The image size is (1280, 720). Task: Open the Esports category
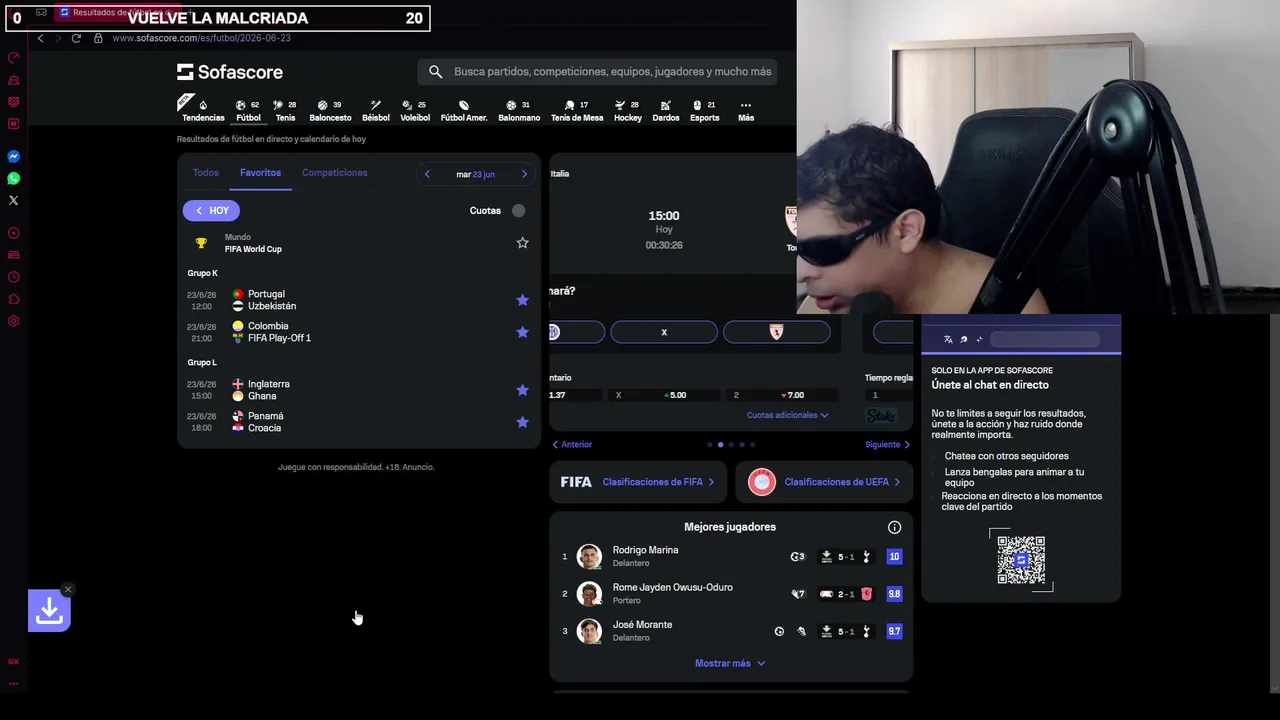tap(704, 110)
